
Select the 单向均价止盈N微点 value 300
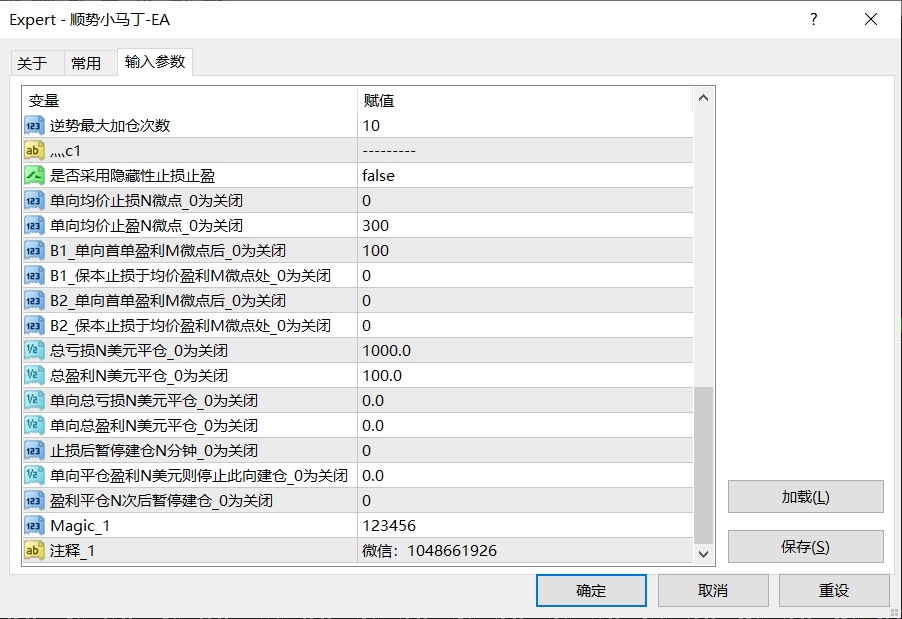(x=376, y=226)
